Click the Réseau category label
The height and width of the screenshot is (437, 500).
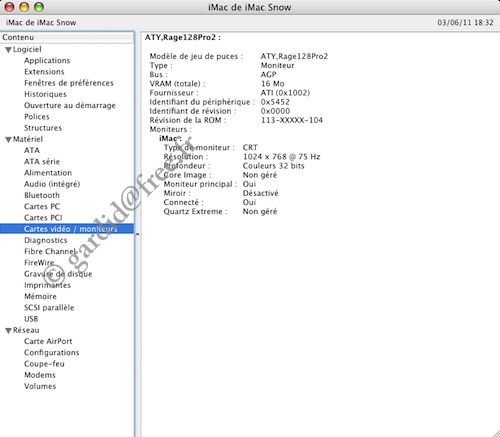26,330
